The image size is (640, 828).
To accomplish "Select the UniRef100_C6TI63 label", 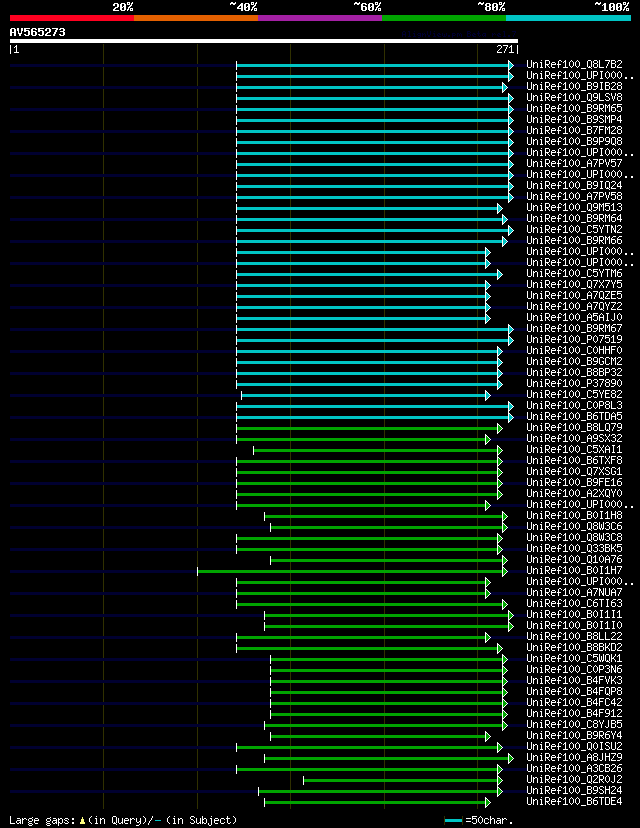I will [575, 604].
